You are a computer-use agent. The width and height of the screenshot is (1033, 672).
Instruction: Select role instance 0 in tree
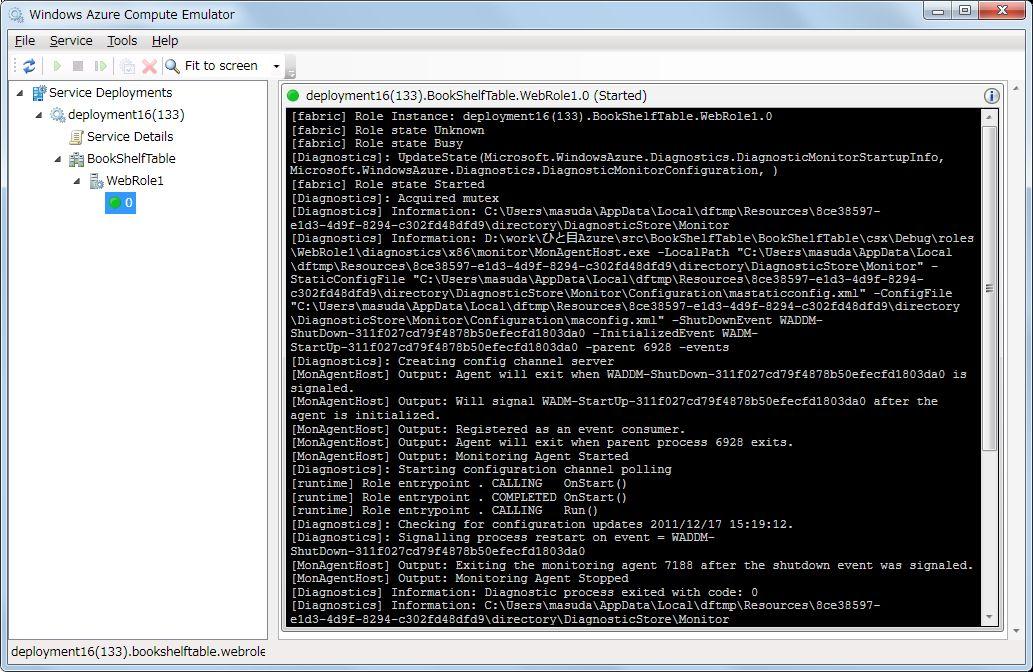pos(121,203)
